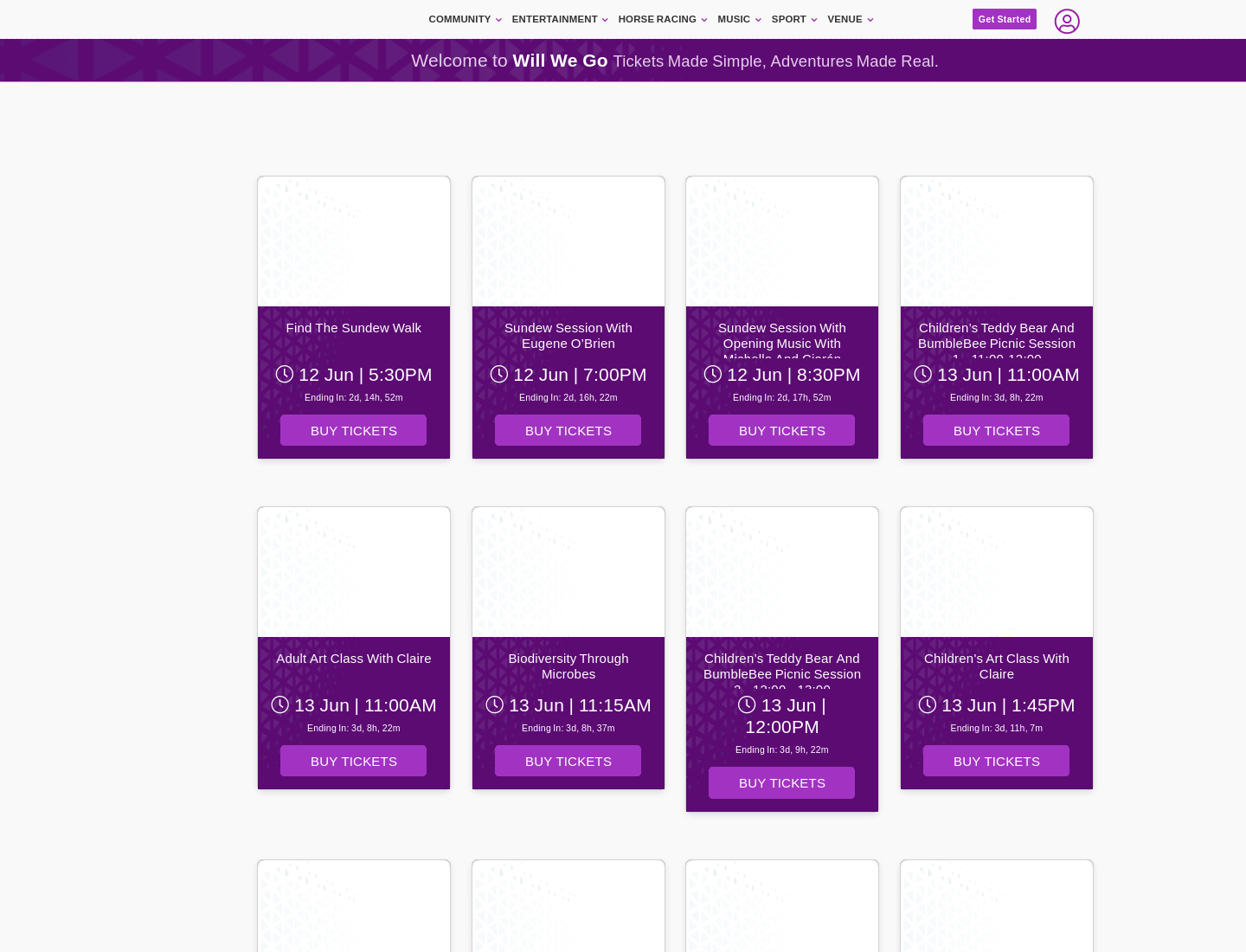Viewport: 1246px width, 952px height.
Task: Open the user account profile icon
Action: pos(1067,21)
